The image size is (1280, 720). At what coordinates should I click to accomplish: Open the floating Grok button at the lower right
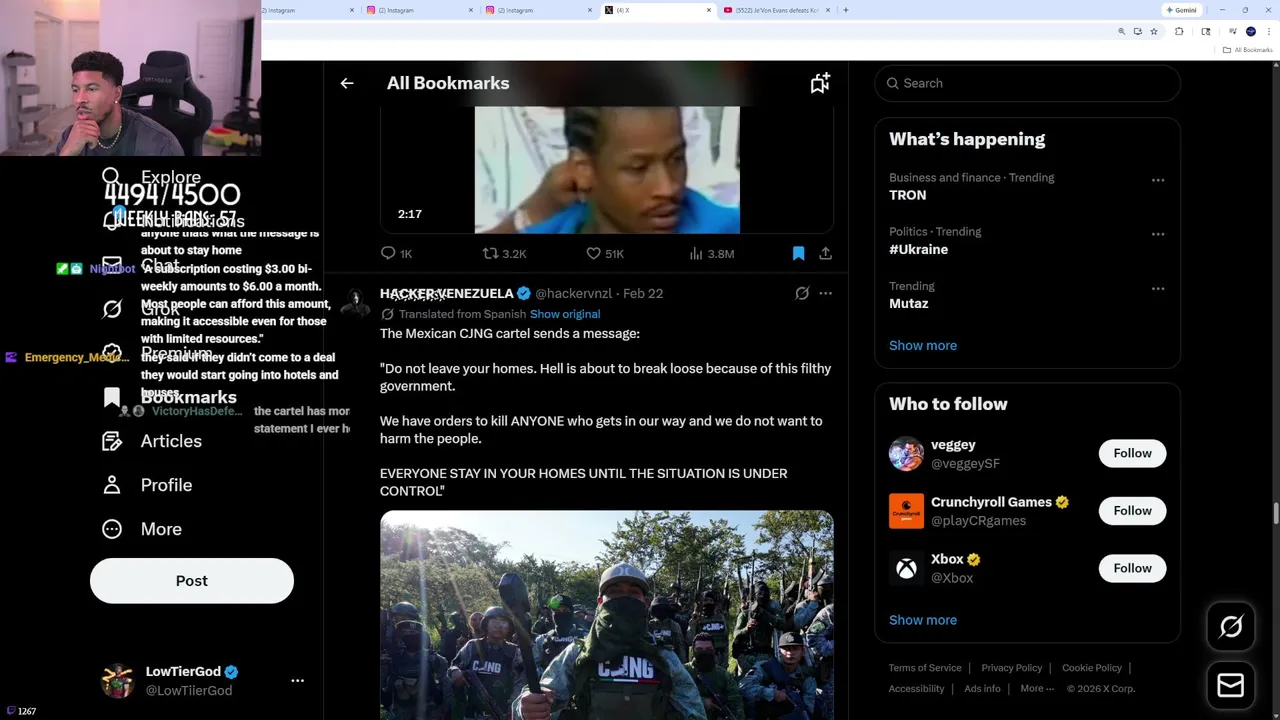click(x=1231, y=626)
